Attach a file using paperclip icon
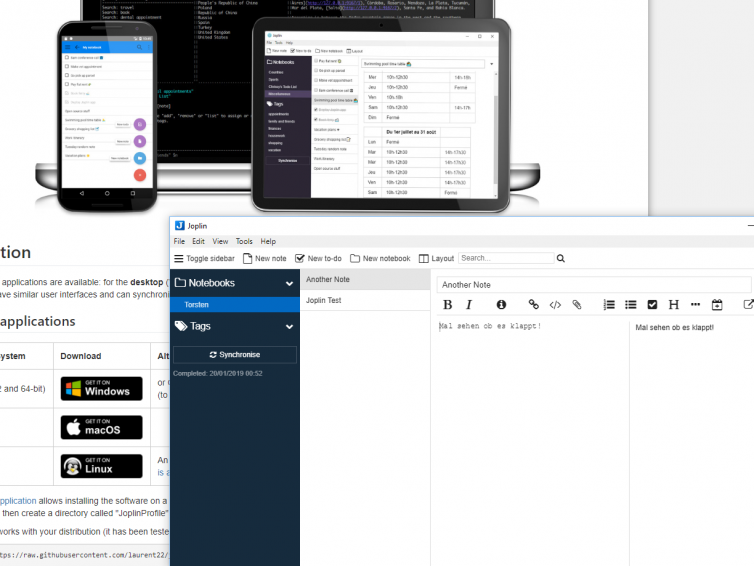This screenshot has width=754, height=566. 577,305
